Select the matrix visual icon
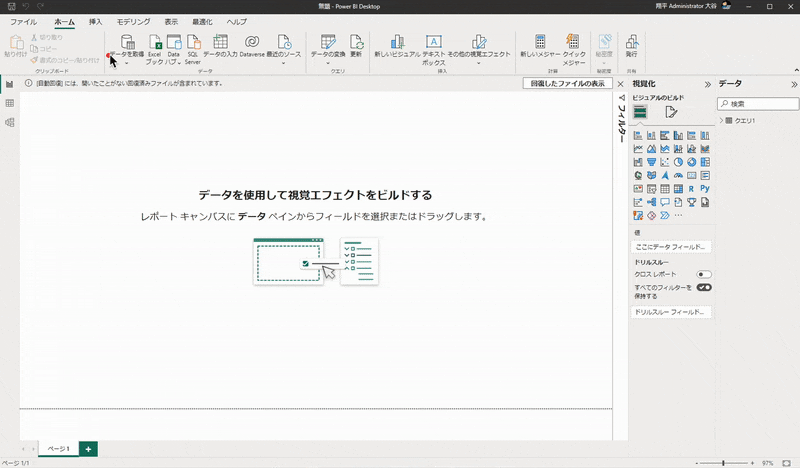This screenshot has height=468, width=800. [678, 189]
